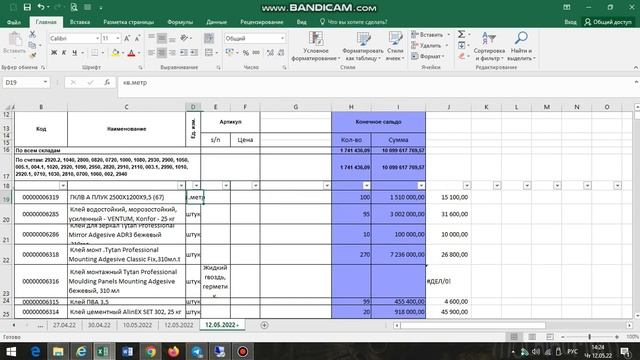This screenshot has width=640, height=360.
Task: Open the borders dropdown
Action: tap(102, 53)
